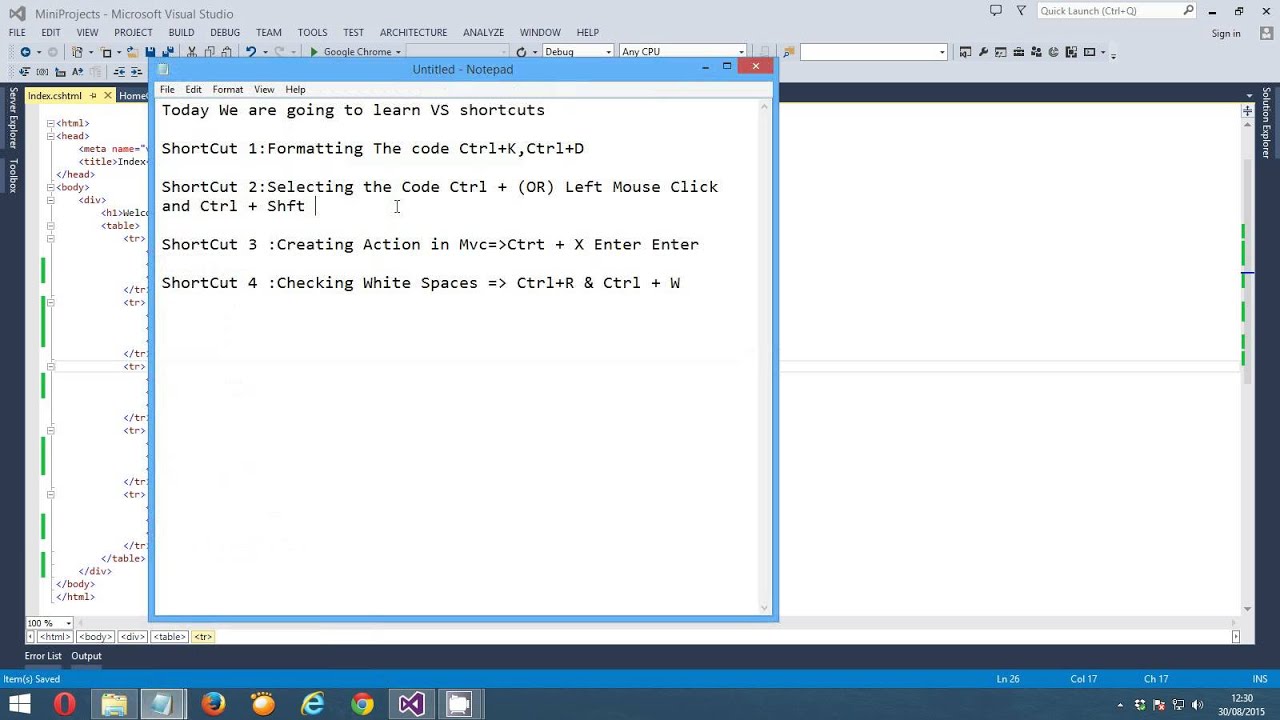Click the Find in Files icon
This screenshot has width=1280, height=720.
point(789,52)
